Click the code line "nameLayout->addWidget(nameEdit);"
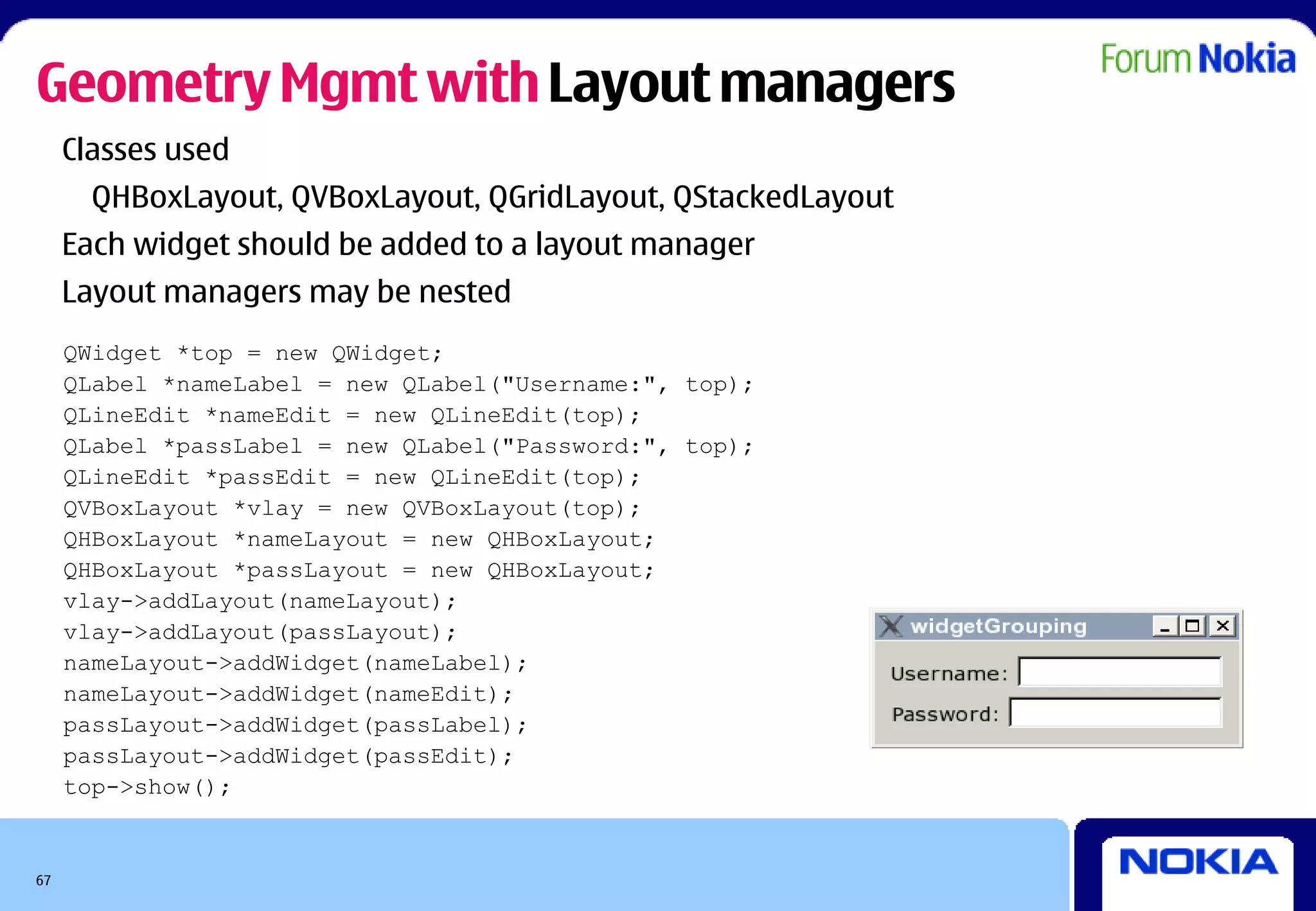 (288, 694)
